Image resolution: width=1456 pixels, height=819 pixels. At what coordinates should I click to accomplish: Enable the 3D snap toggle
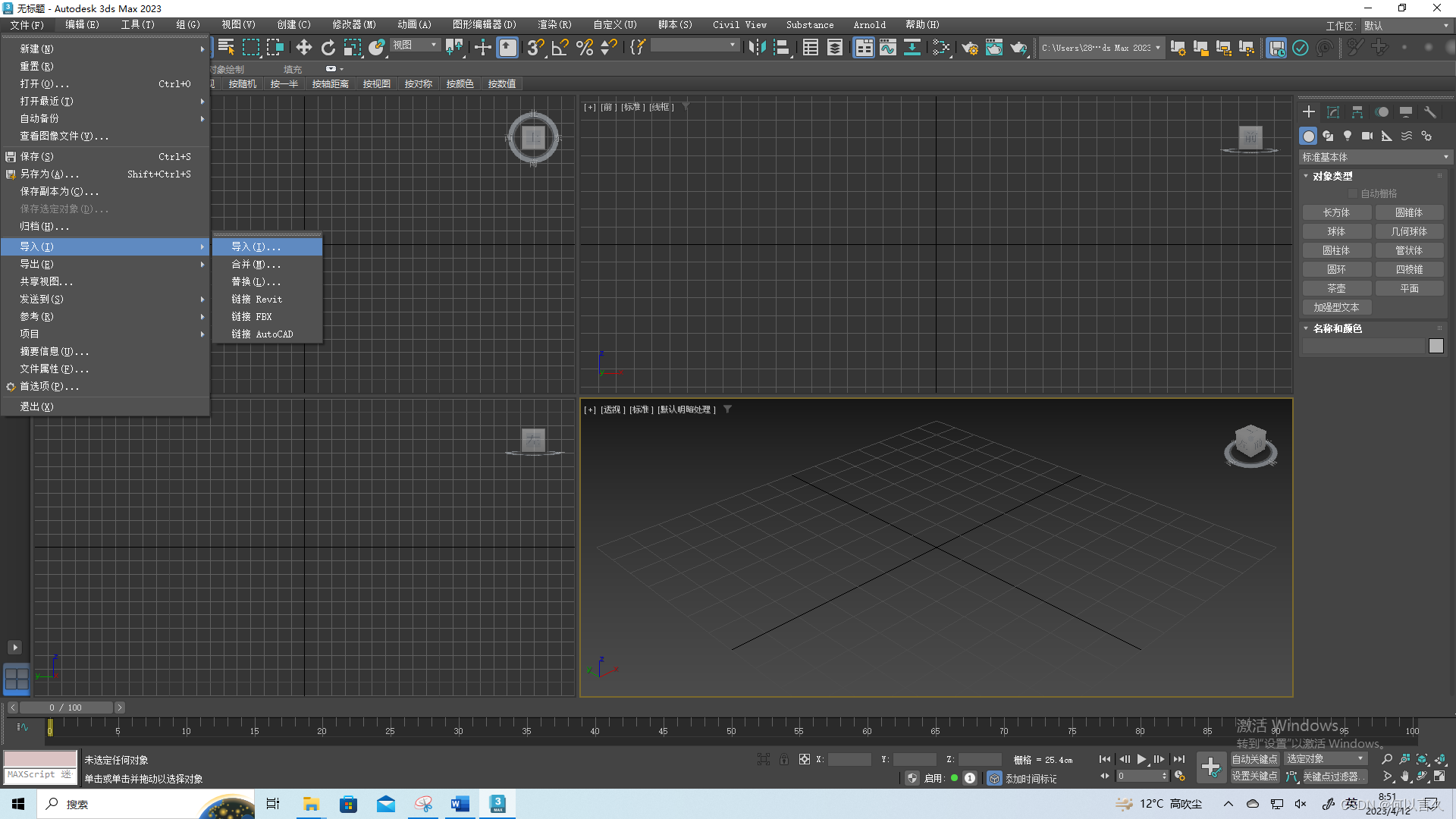[x=535, y=48]
